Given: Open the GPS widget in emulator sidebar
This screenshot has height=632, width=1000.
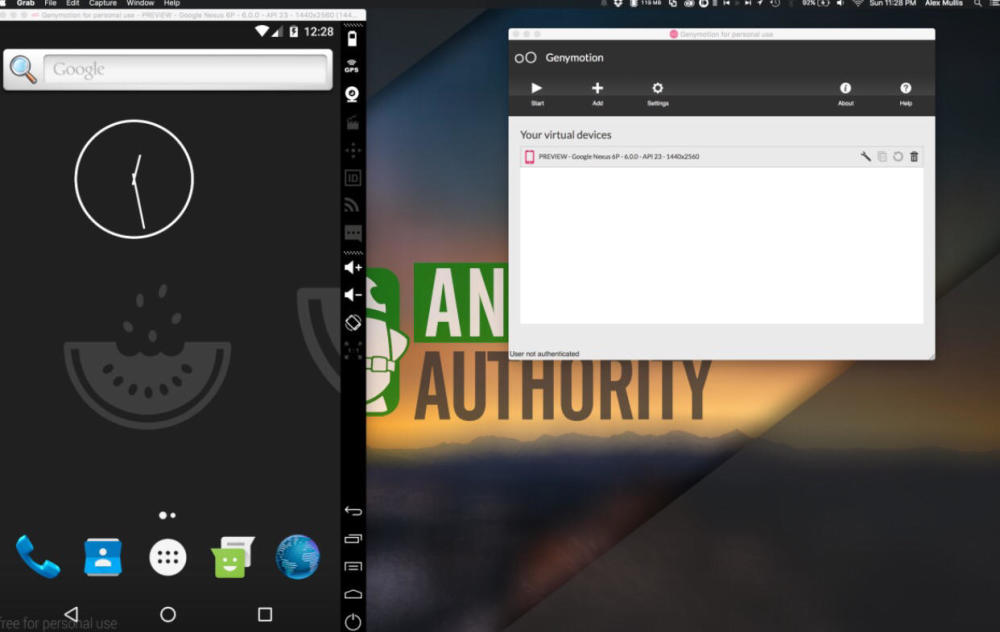Looking at the screenshot, I should click(352, 66).
